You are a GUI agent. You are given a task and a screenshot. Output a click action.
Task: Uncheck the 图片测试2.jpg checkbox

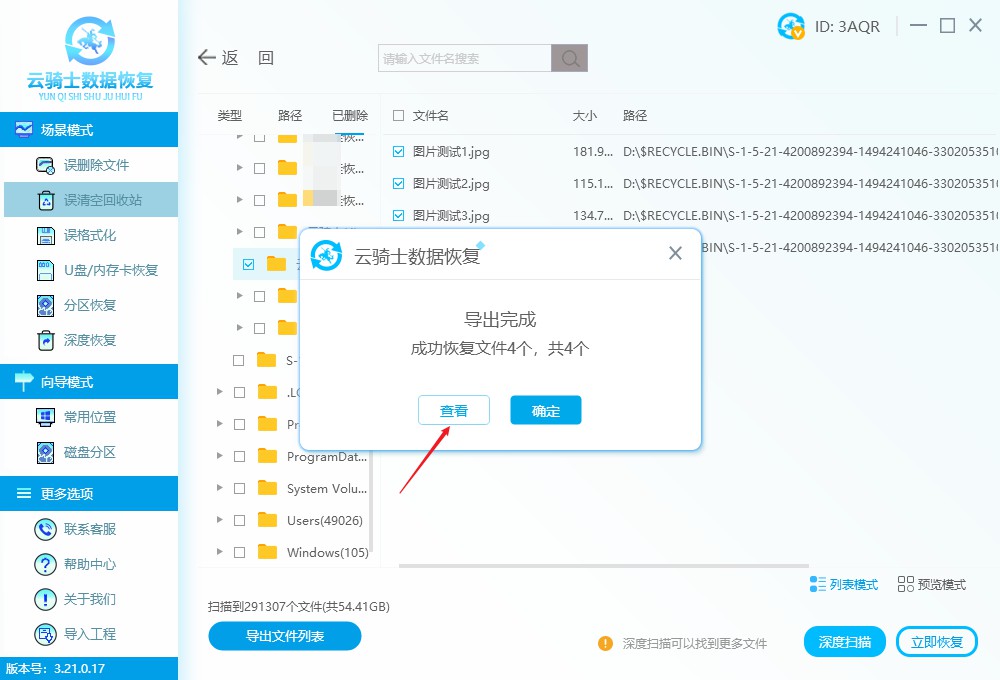point(399,184)
